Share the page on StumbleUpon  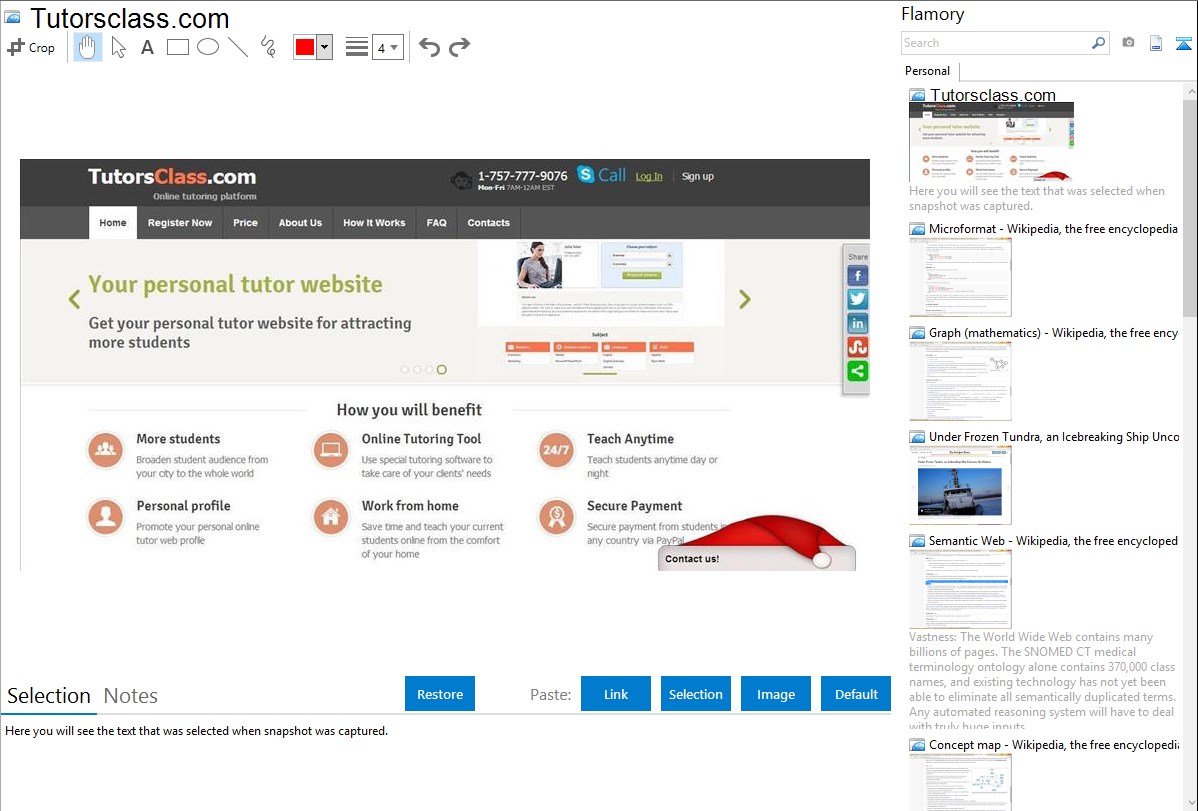tap(857, 347)
